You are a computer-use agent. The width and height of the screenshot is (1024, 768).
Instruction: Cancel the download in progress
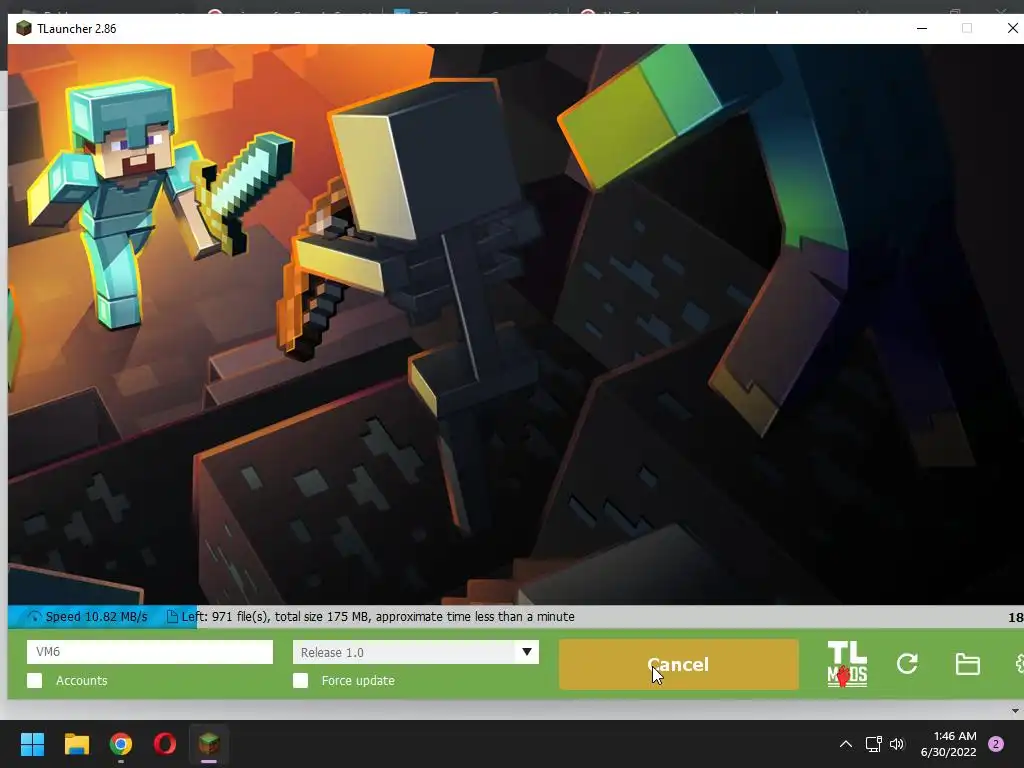pyautogui.click(x=679, y=664)
